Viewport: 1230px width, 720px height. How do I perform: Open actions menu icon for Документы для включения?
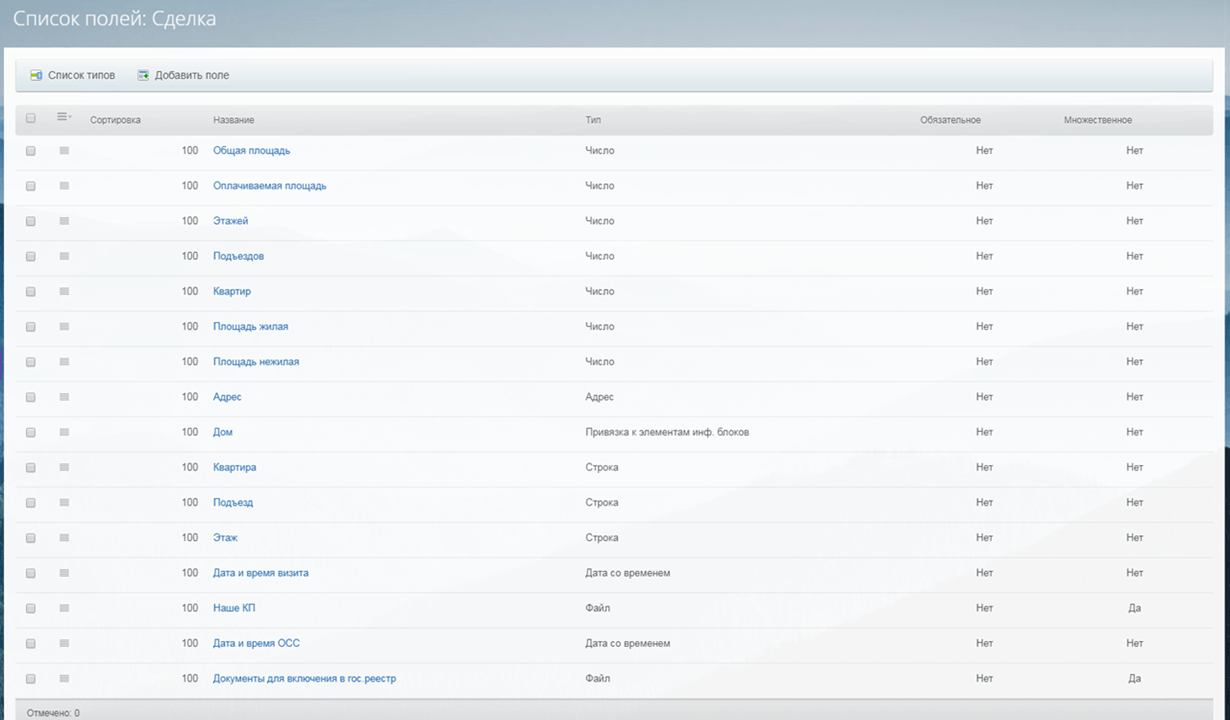(64, 678)
